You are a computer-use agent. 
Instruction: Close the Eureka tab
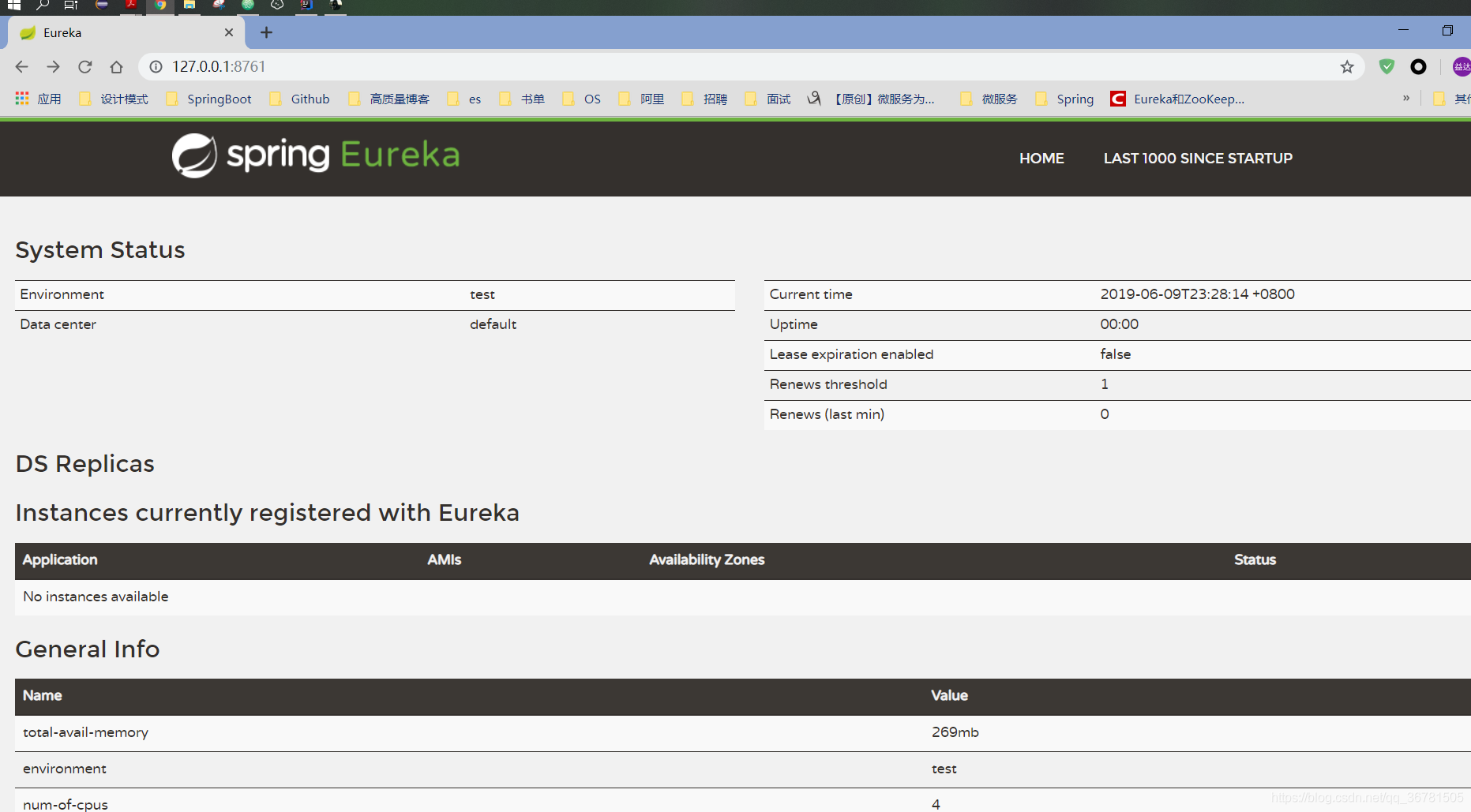229,32
